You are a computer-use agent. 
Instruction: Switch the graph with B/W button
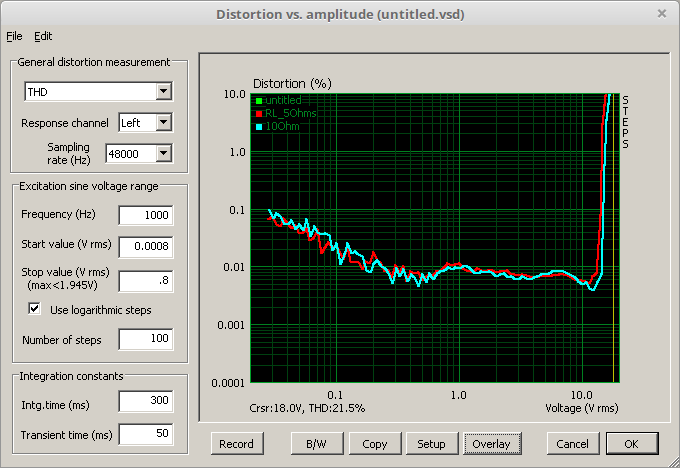point(316,443)
